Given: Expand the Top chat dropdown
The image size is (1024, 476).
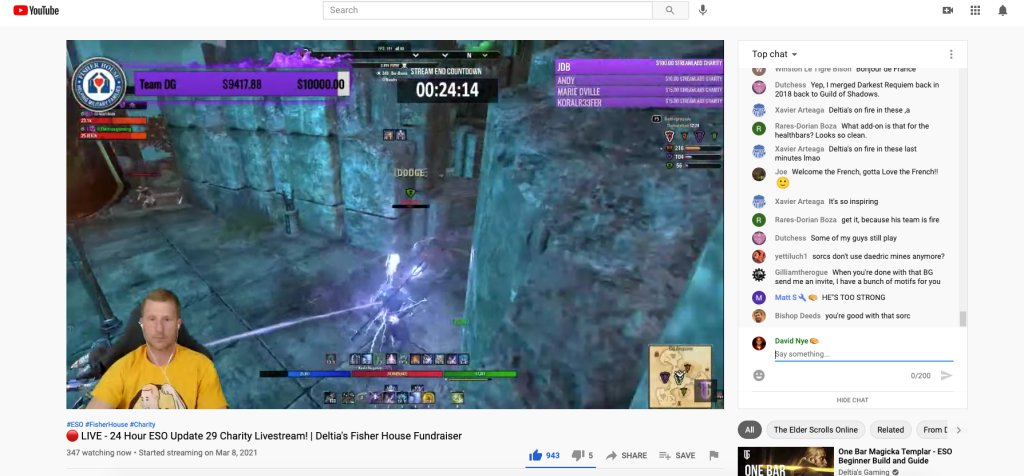Looking at the screenshot, I should (x=775, y=54).
